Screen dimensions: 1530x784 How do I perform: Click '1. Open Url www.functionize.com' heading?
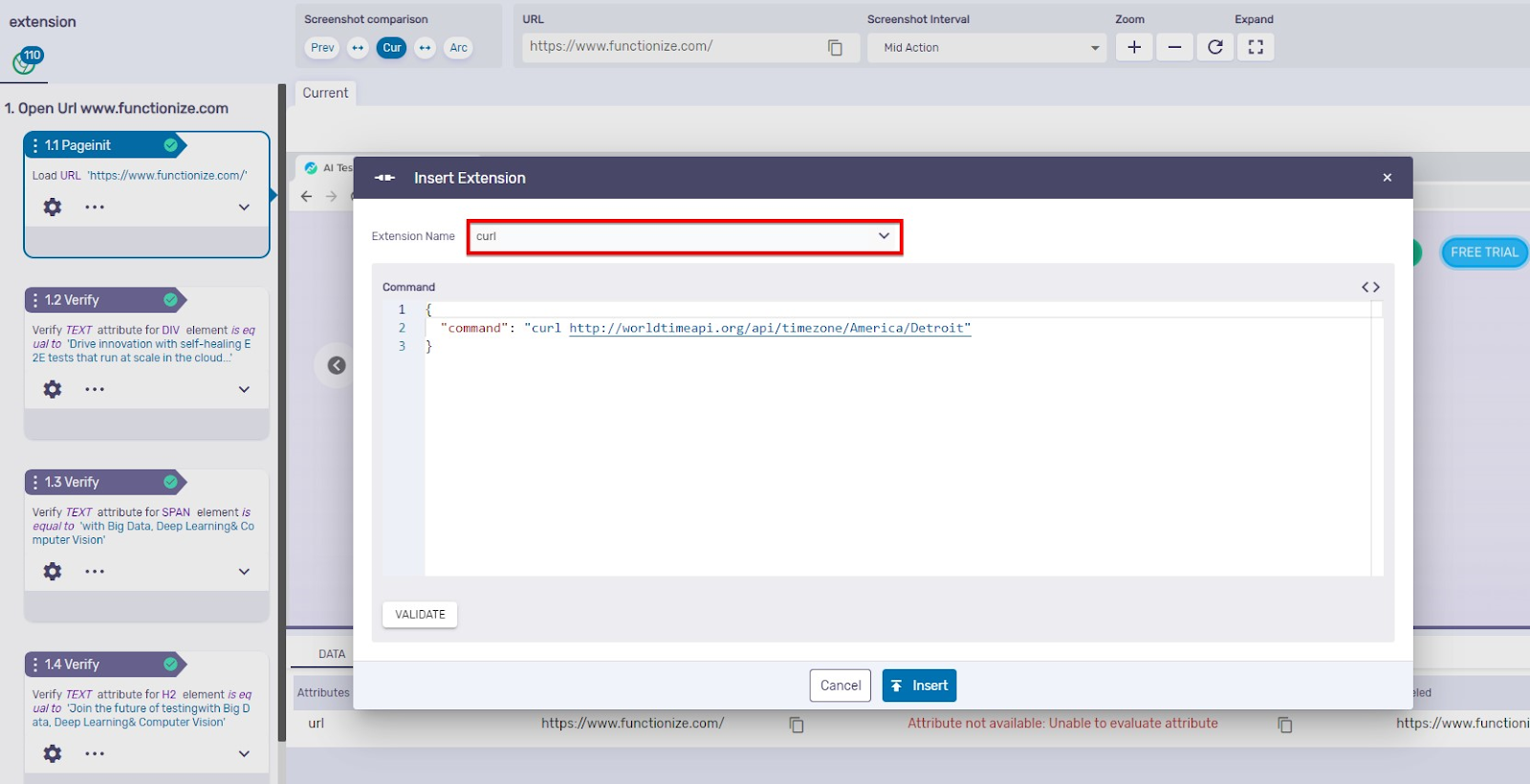click(117, 108)
